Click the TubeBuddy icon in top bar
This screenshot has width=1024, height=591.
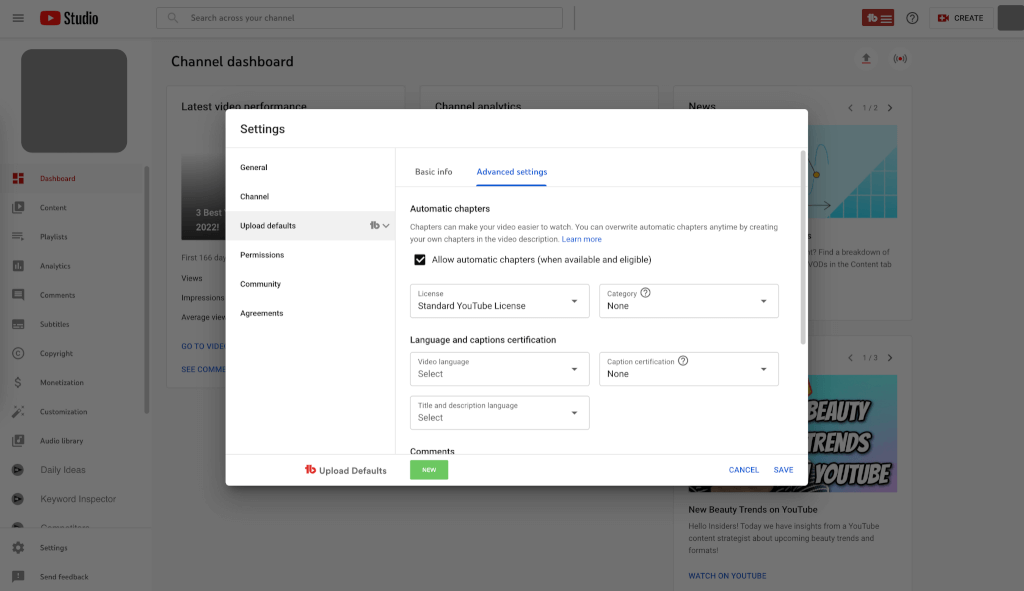[877, 18]
